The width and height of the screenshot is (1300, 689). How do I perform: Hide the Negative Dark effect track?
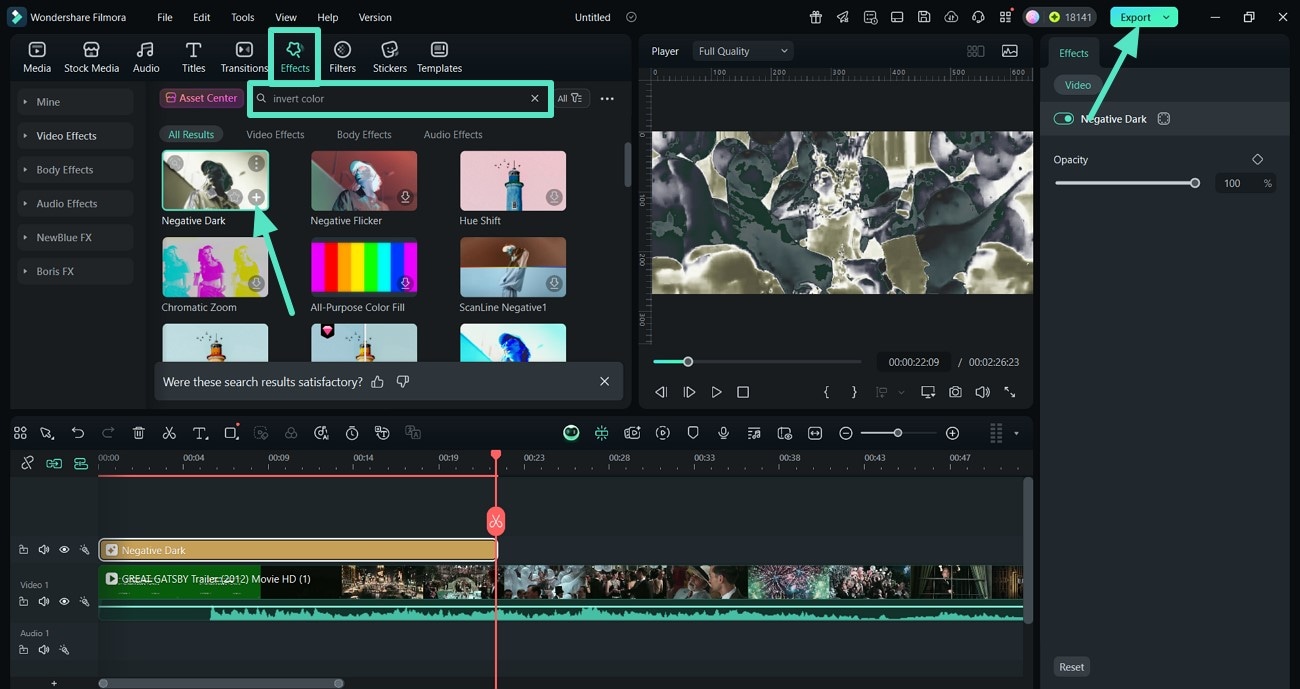pyautogui.click(x=64, y=550)
